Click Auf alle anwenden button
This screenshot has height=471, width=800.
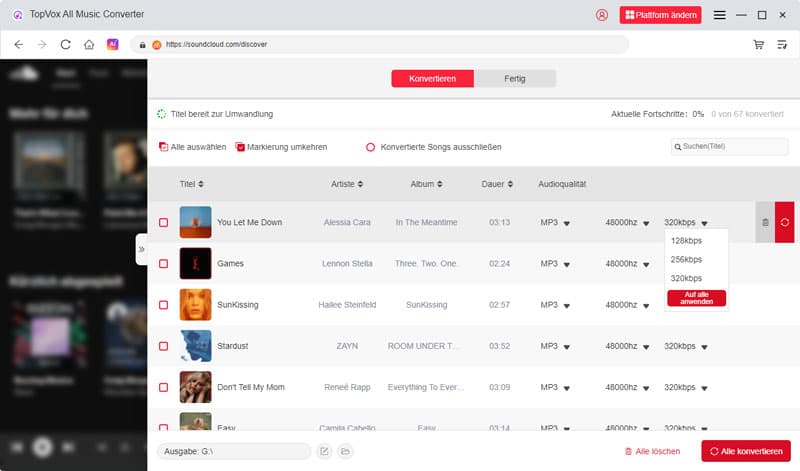coord(696,298)
